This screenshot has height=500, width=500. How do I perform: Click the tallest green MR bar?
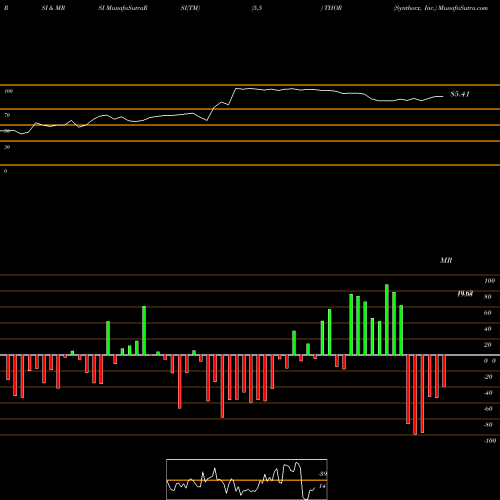tap(387, 320)
